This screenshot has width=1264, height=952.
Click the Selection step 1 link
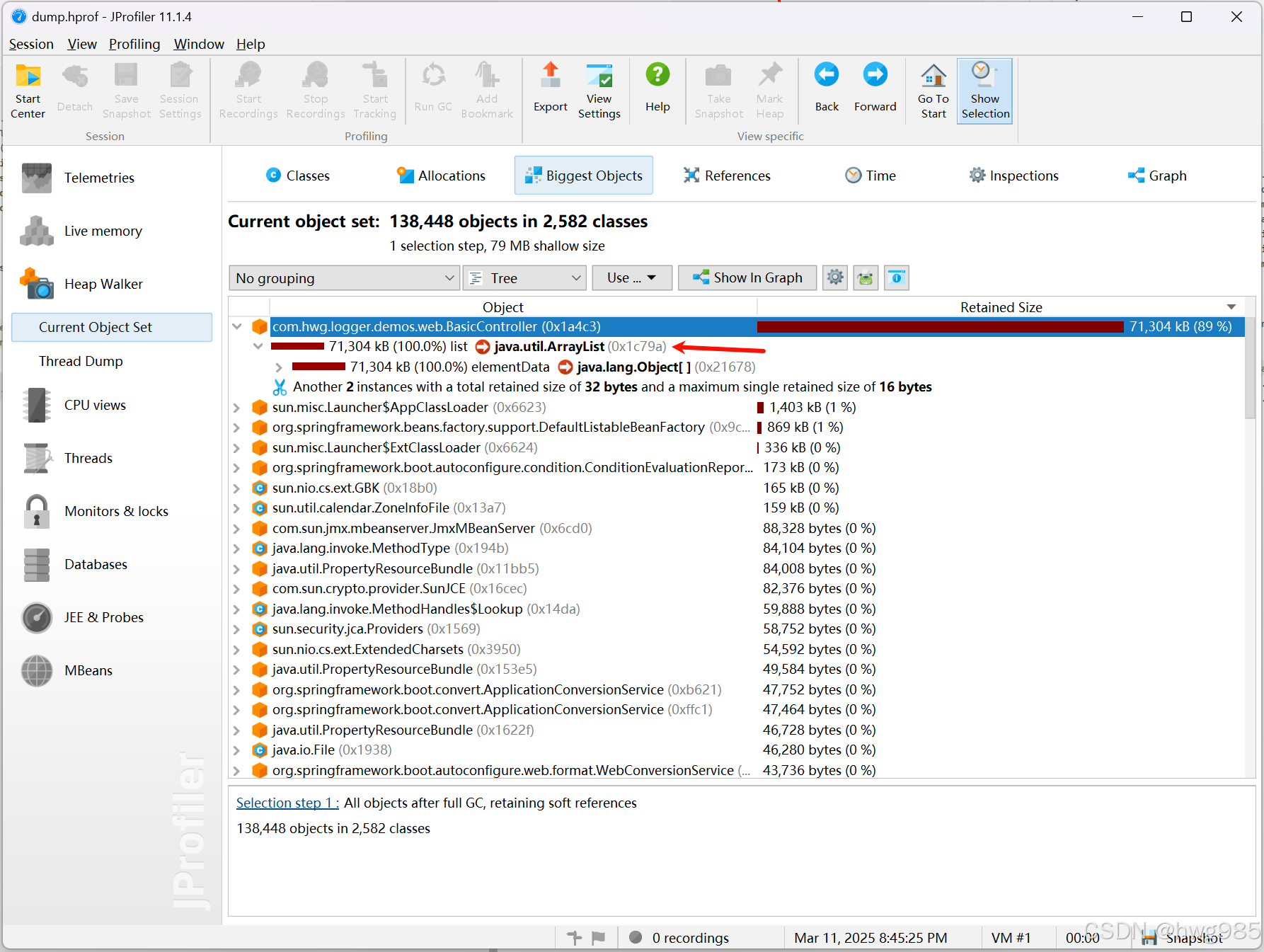pos(287,803)
